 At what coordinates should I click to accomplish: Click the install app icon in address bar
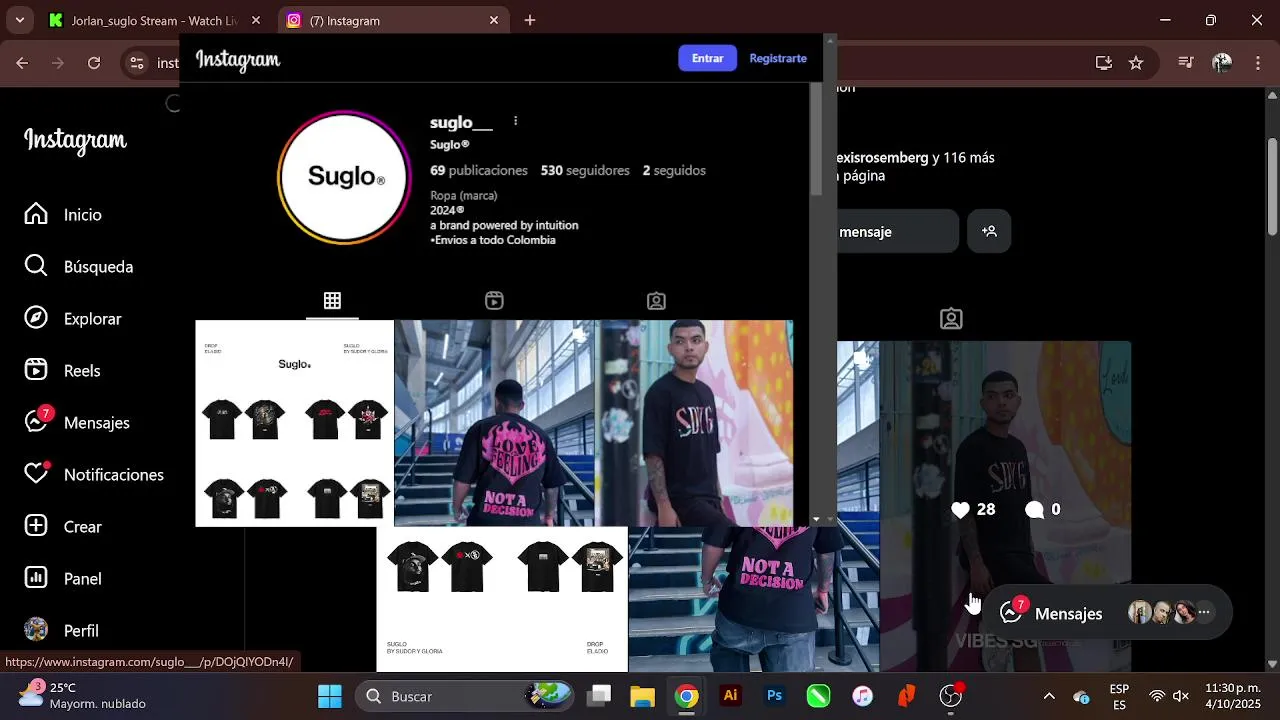click(1104, 62)
